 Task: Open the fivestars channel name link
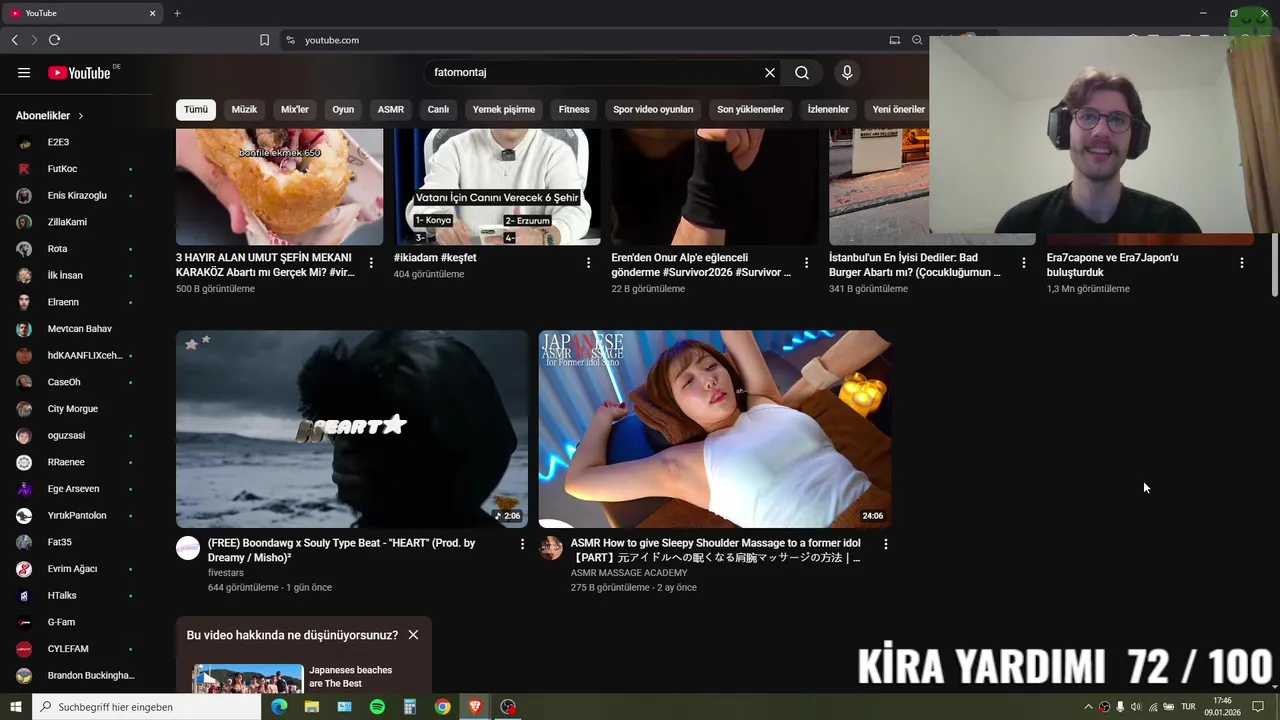pos(226,573)
